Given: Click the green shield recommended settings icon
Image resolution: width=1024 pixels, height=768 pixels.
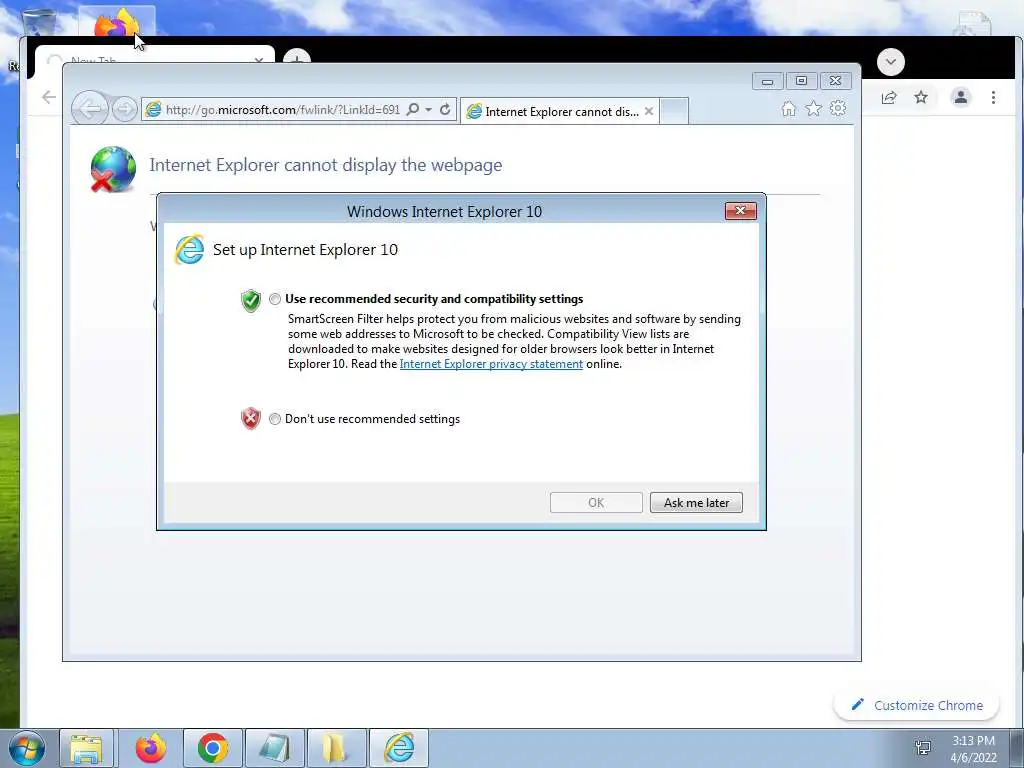Looking at the screenshot, I should click(x=251, y=300).
